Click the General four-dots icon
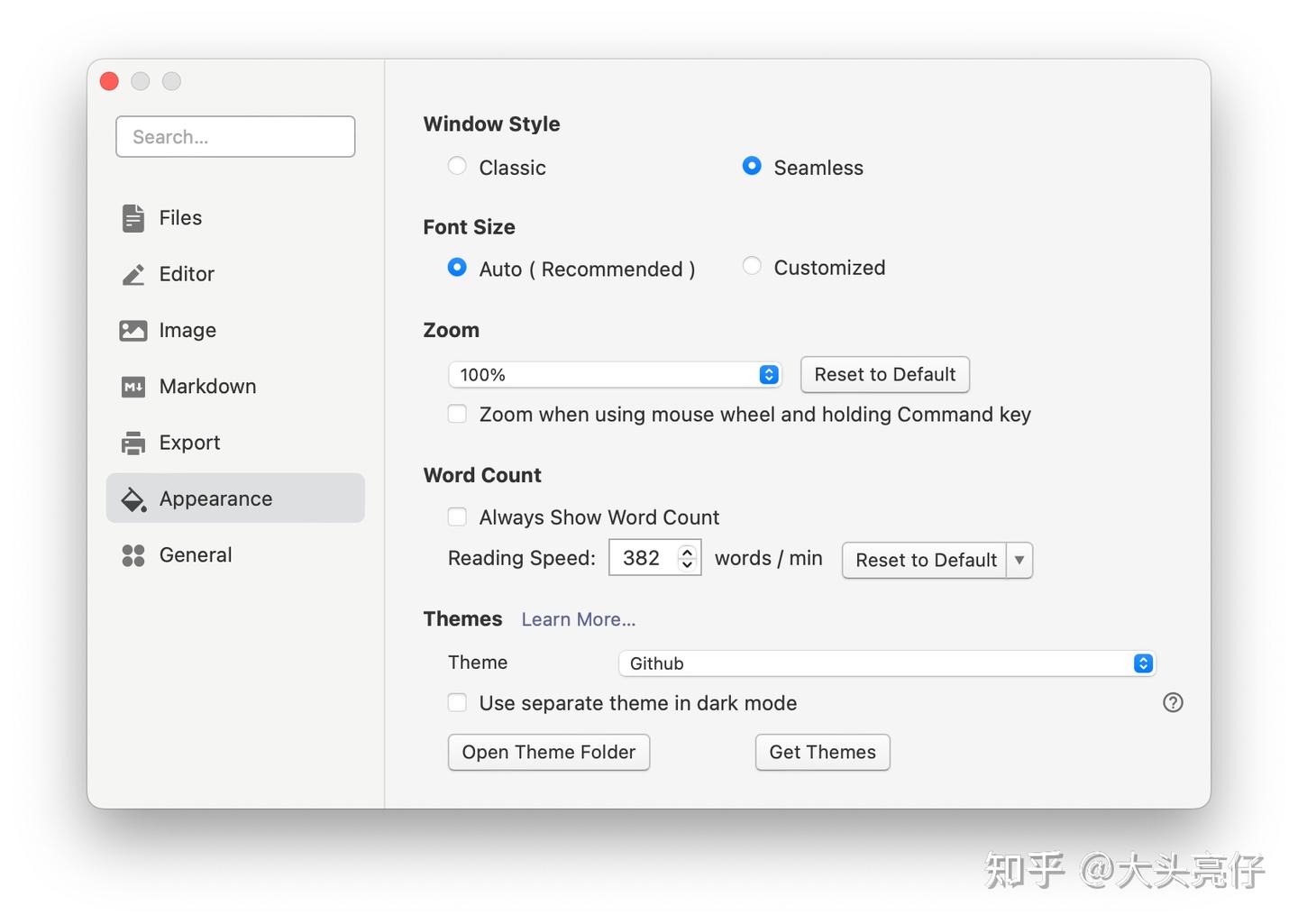Image resolution: width=1298 pixels, height=924 pixels. click(x=133, y=555)
